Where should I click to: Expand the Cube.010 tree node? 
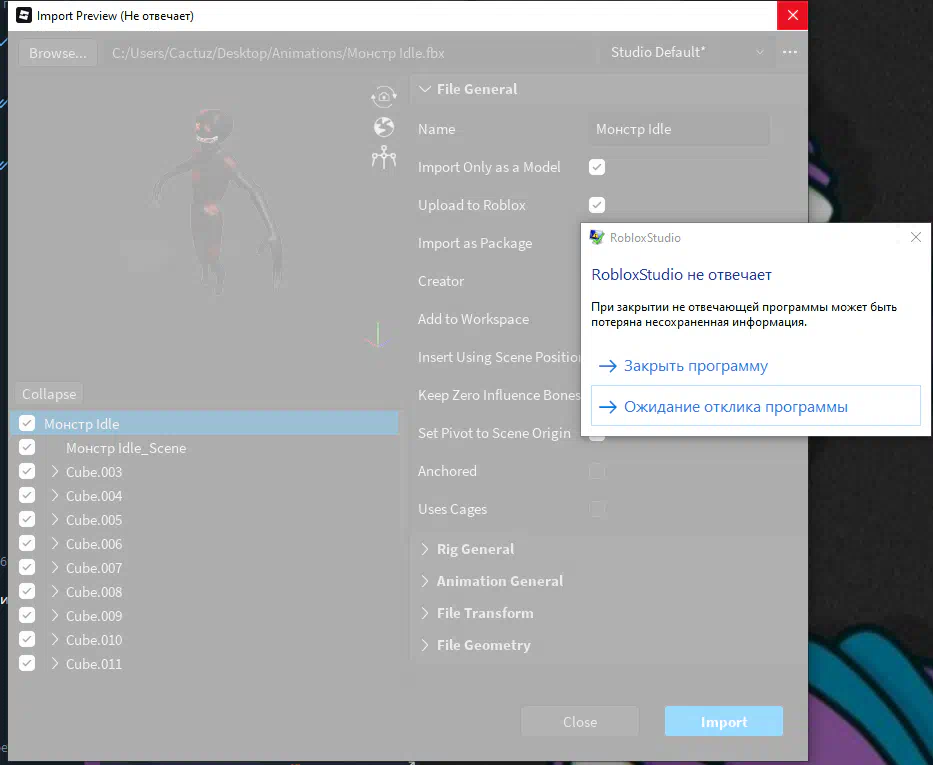point(55,639)
